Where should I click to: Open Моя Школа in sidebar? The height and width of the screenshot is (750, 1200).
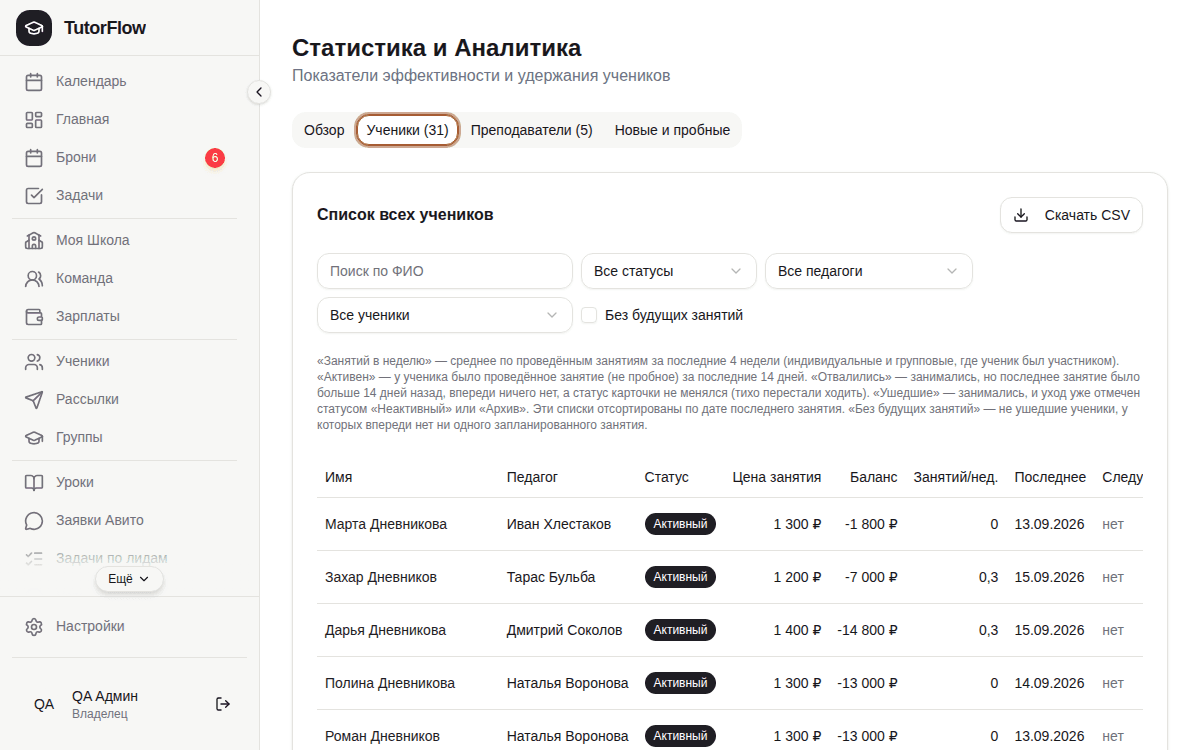126,240
